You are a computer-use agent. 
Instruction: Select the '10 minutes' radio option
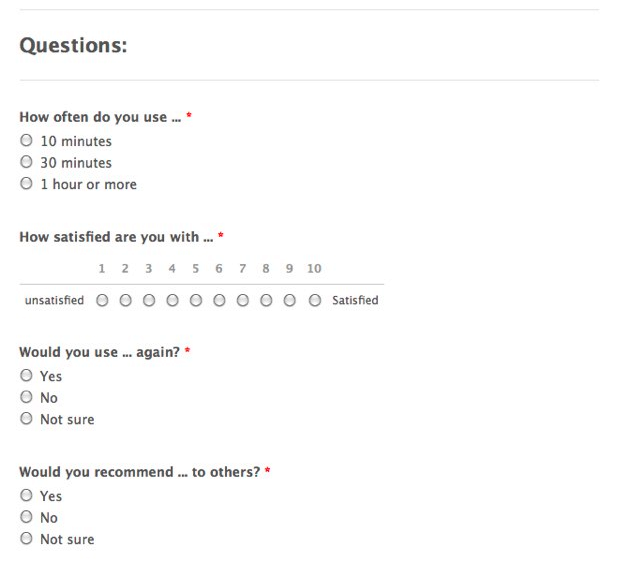tap(26, 141)
